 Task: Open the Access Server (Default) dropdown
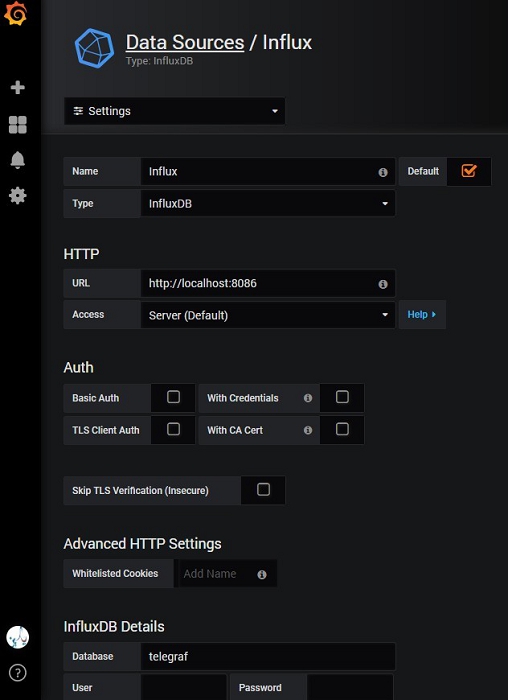tap(268, 315)
